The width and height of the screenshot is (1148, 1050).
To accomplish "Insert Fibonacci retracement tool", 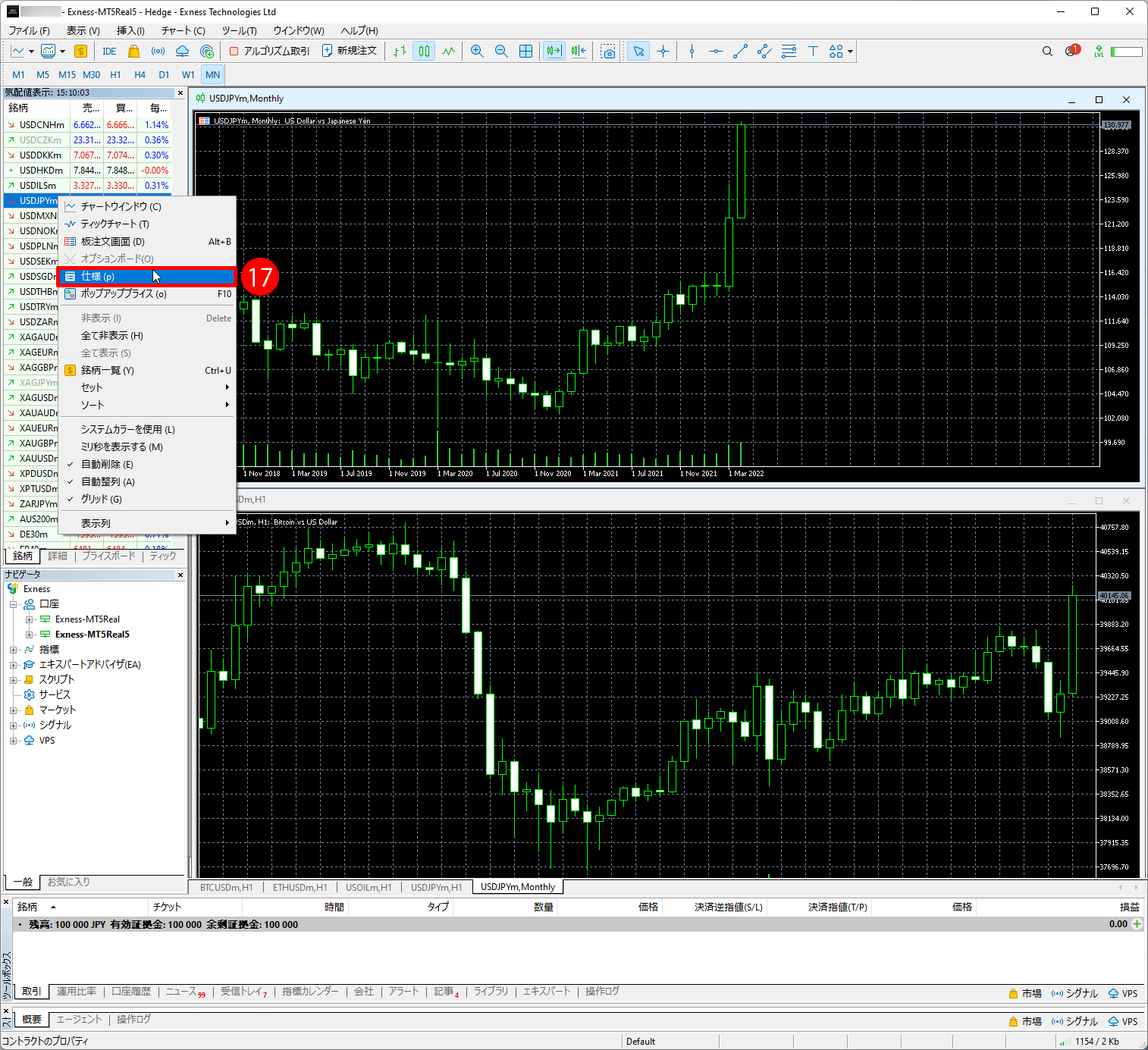I will tap(789, 52).
